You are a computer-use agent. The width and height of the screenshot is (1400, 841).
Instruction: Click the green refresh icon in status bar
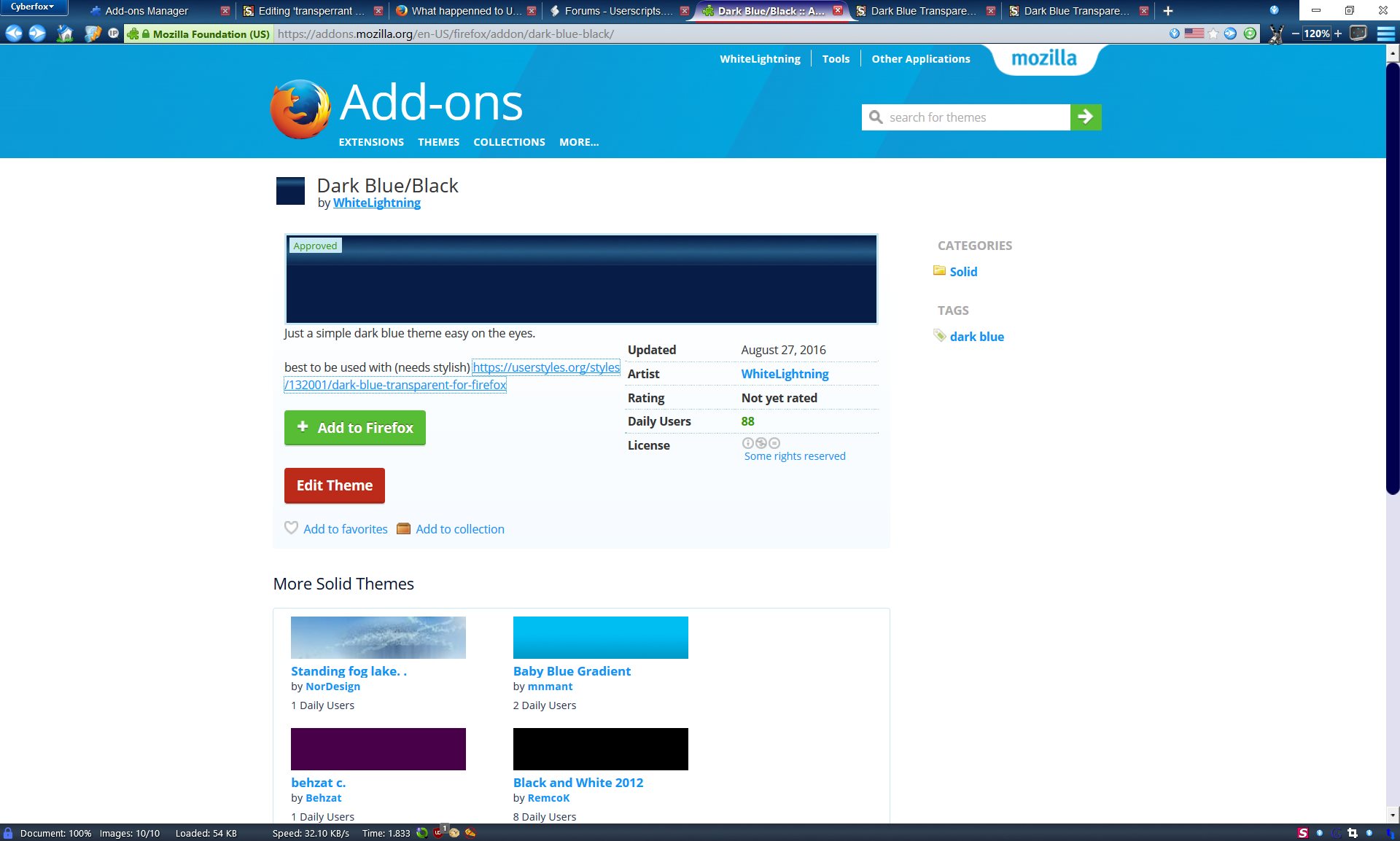422,833
